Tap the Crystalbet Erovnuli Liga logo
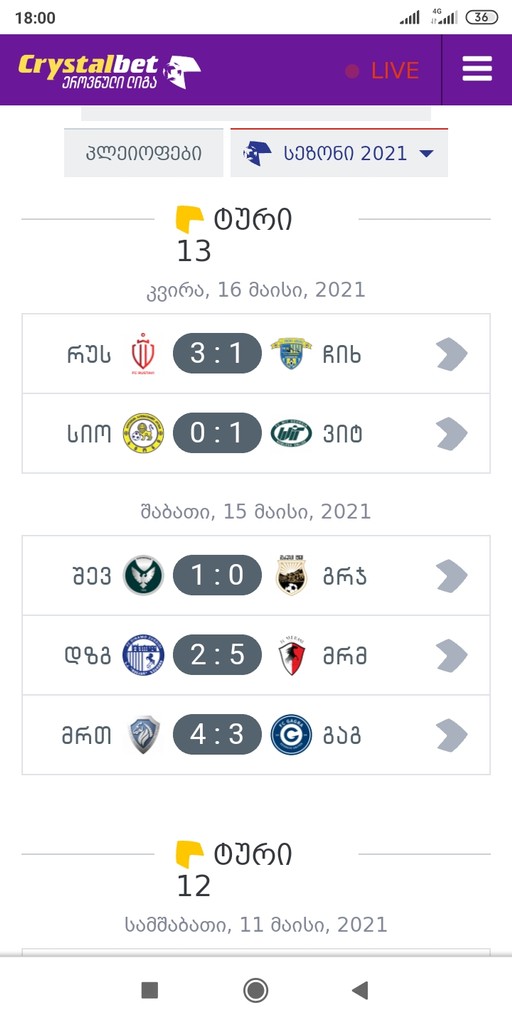 pos(109,71)
